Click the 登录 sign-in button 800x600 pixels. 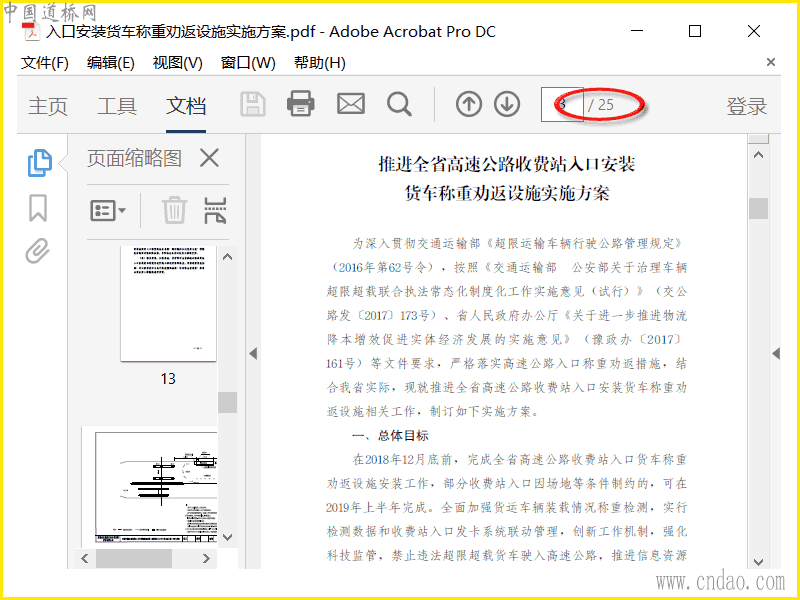click(x=747, y=106)
